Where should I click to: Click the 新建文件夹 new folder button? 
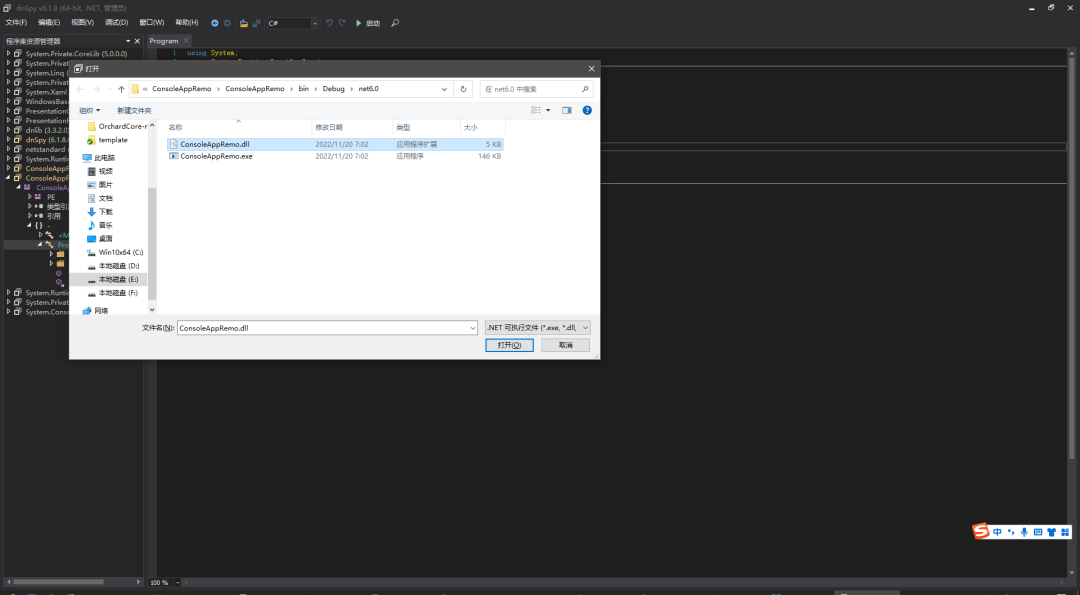(134, 110)
